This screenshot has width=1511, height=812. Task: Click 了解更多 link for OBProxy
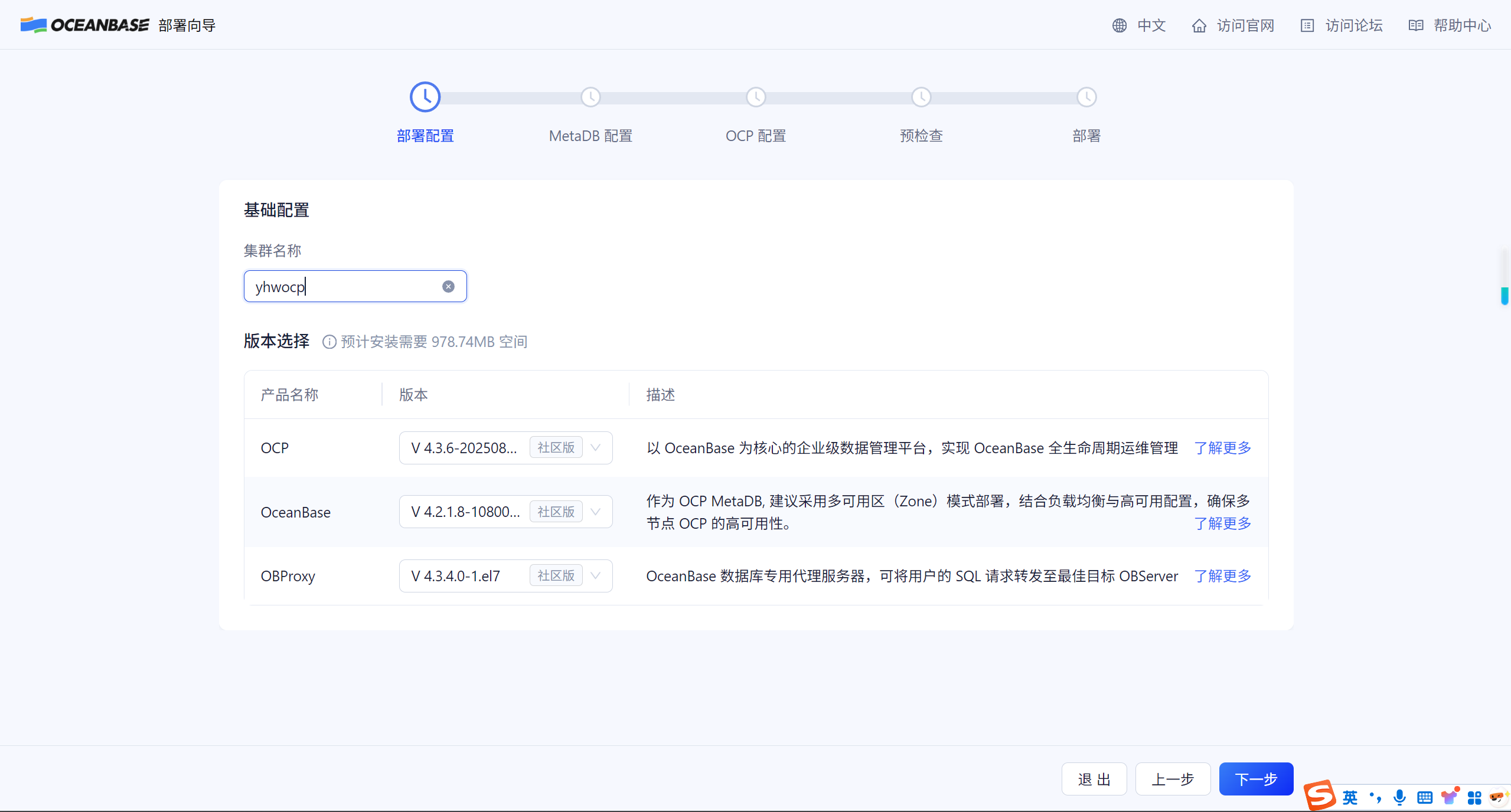click(x=1222, y=576)
